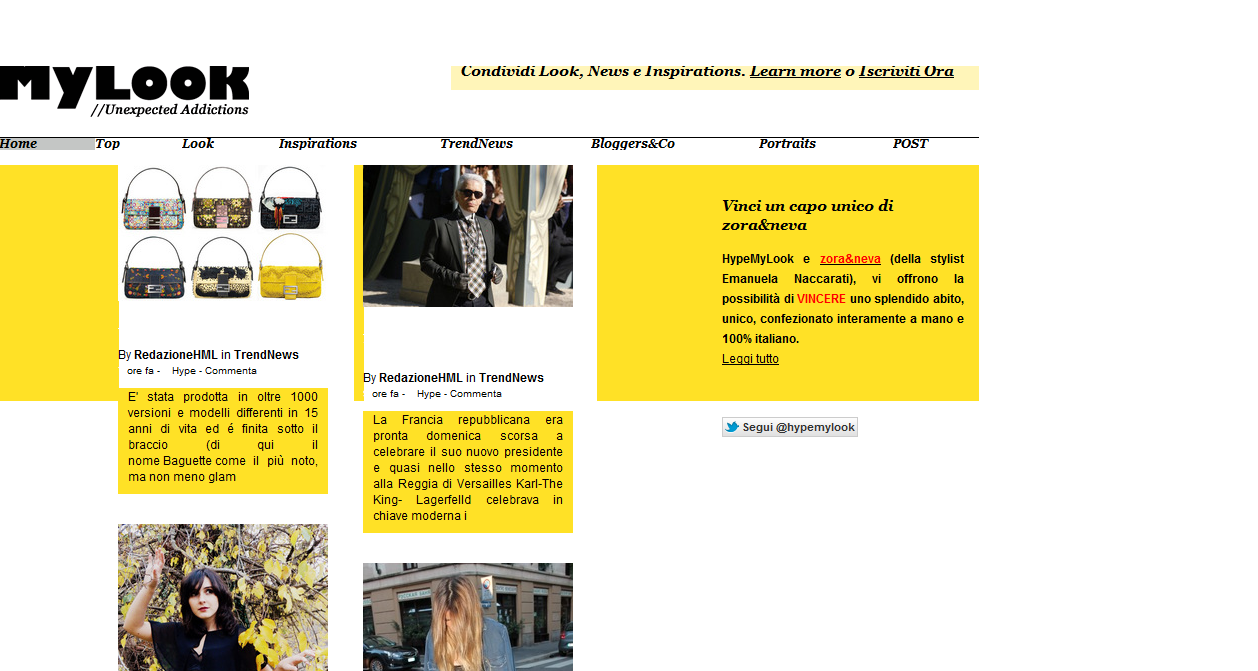Open the Look navigation tab
Image resolution: width=1258 pixels, height=671 pixels.
[198, 144]
